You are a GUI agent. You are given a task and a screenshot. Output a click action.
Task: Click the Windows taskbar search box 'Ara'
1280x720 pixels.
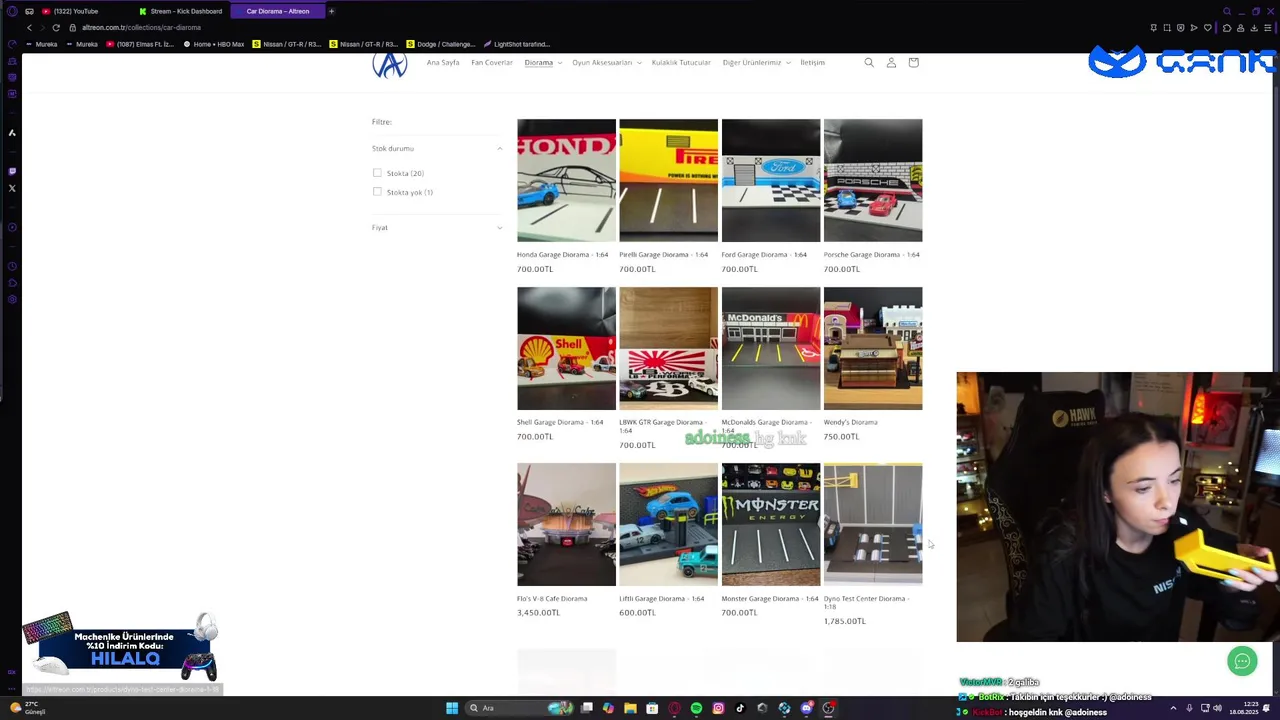[x=520, y=708]
